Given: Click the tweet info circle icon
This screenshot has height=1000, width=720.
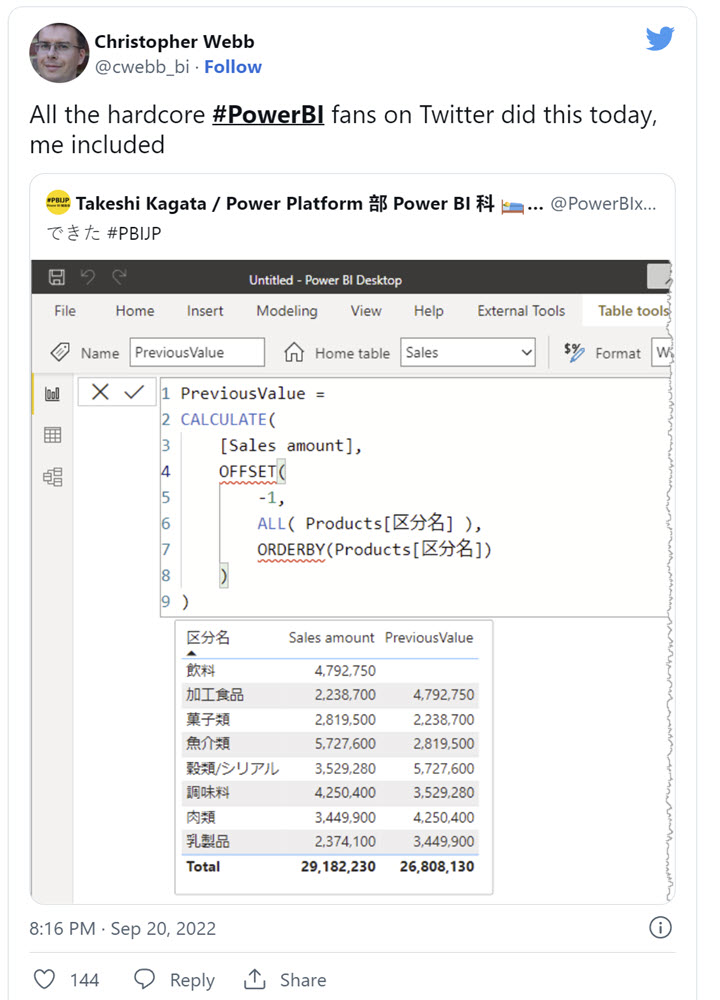Looking at the screenshot, I should tap(660, 927).
